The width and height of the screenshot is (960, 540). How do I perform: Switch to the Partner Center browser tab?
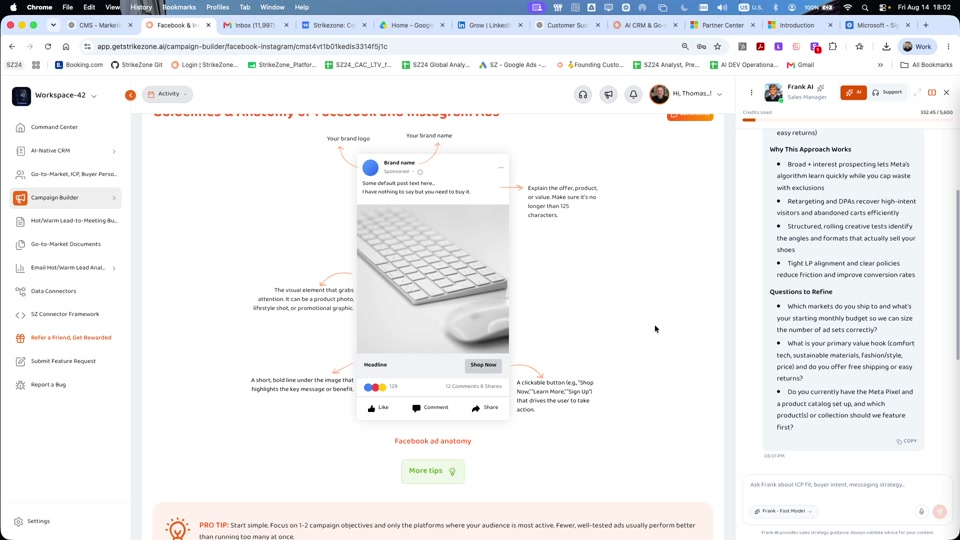pyautogui.click(x=722, y=25)
